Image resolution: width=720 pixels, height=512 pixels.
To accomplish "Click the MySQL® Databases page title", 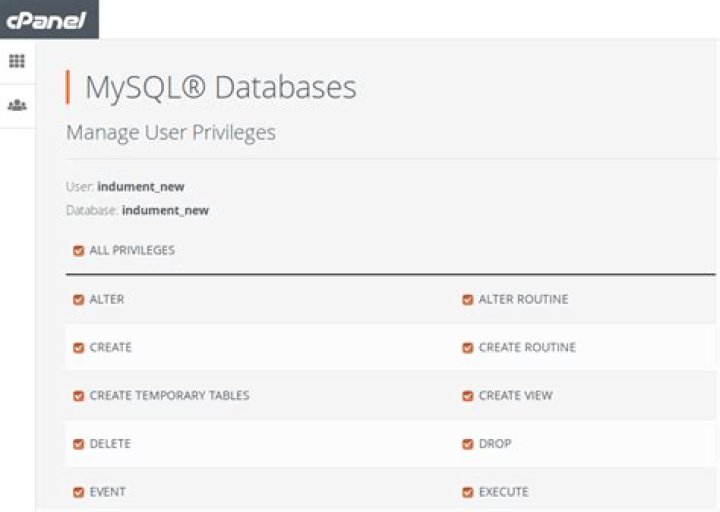I will [x=221, y=88].
